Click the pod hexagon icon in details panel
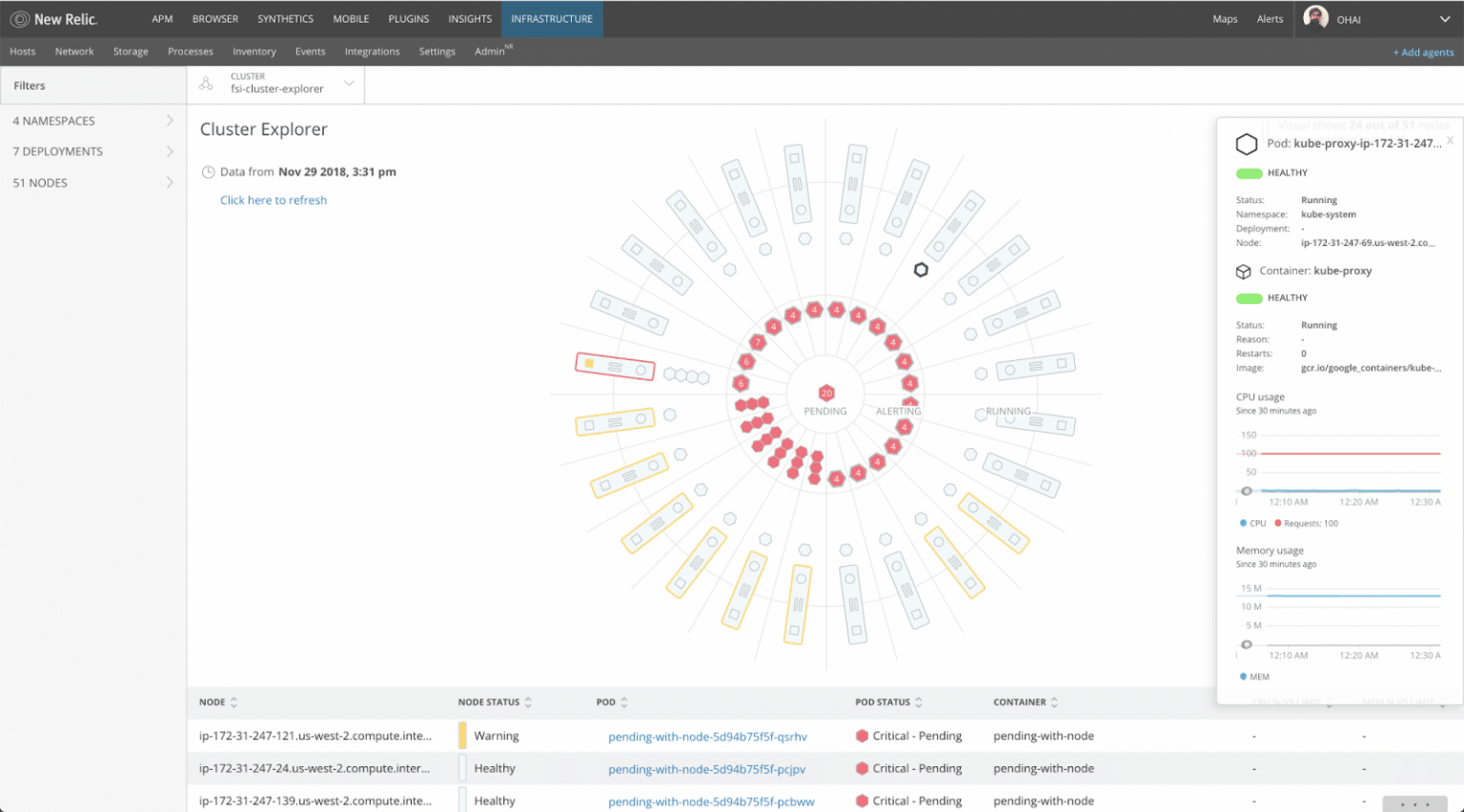This screenshot has width=1464, height=812. [1247, 144]
